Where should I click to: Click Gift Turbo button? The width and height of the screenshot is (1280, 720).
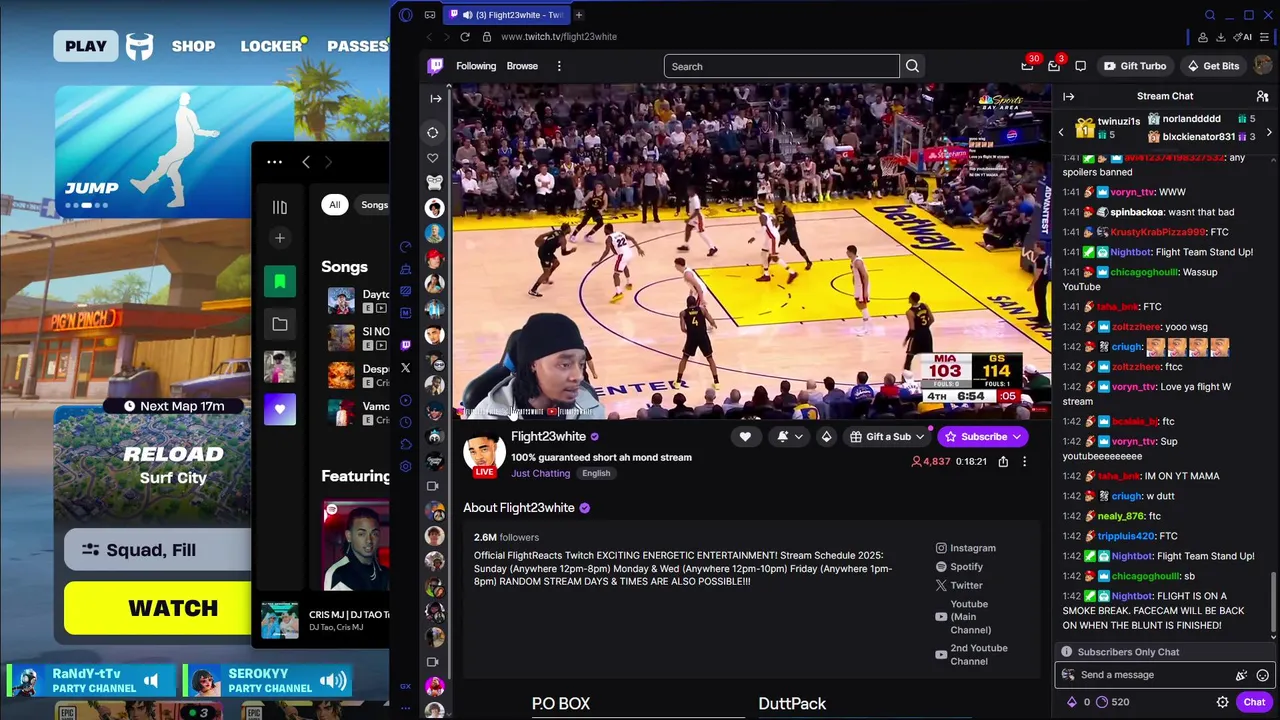coord(1135,66)
